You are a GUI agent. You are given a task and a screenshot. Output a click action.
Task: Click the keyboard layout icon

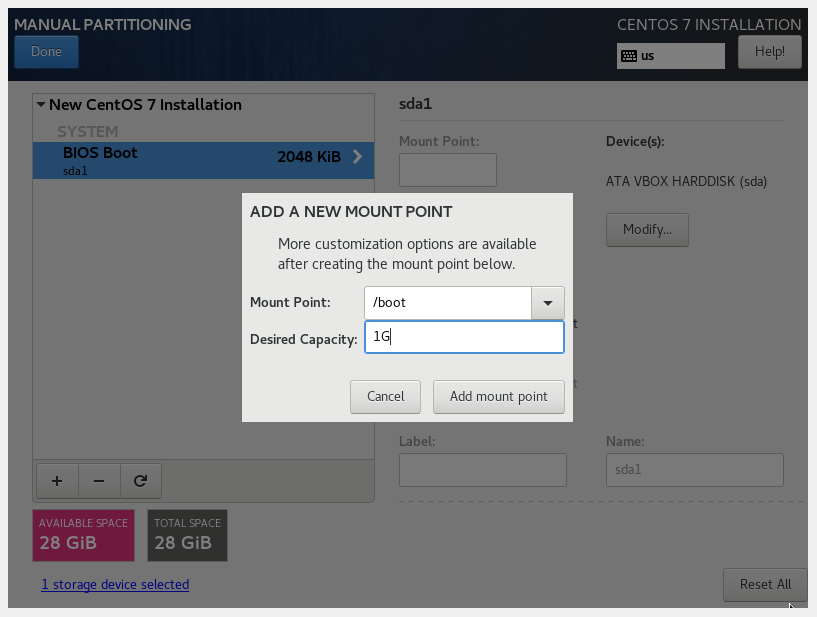tap(629, 56)
